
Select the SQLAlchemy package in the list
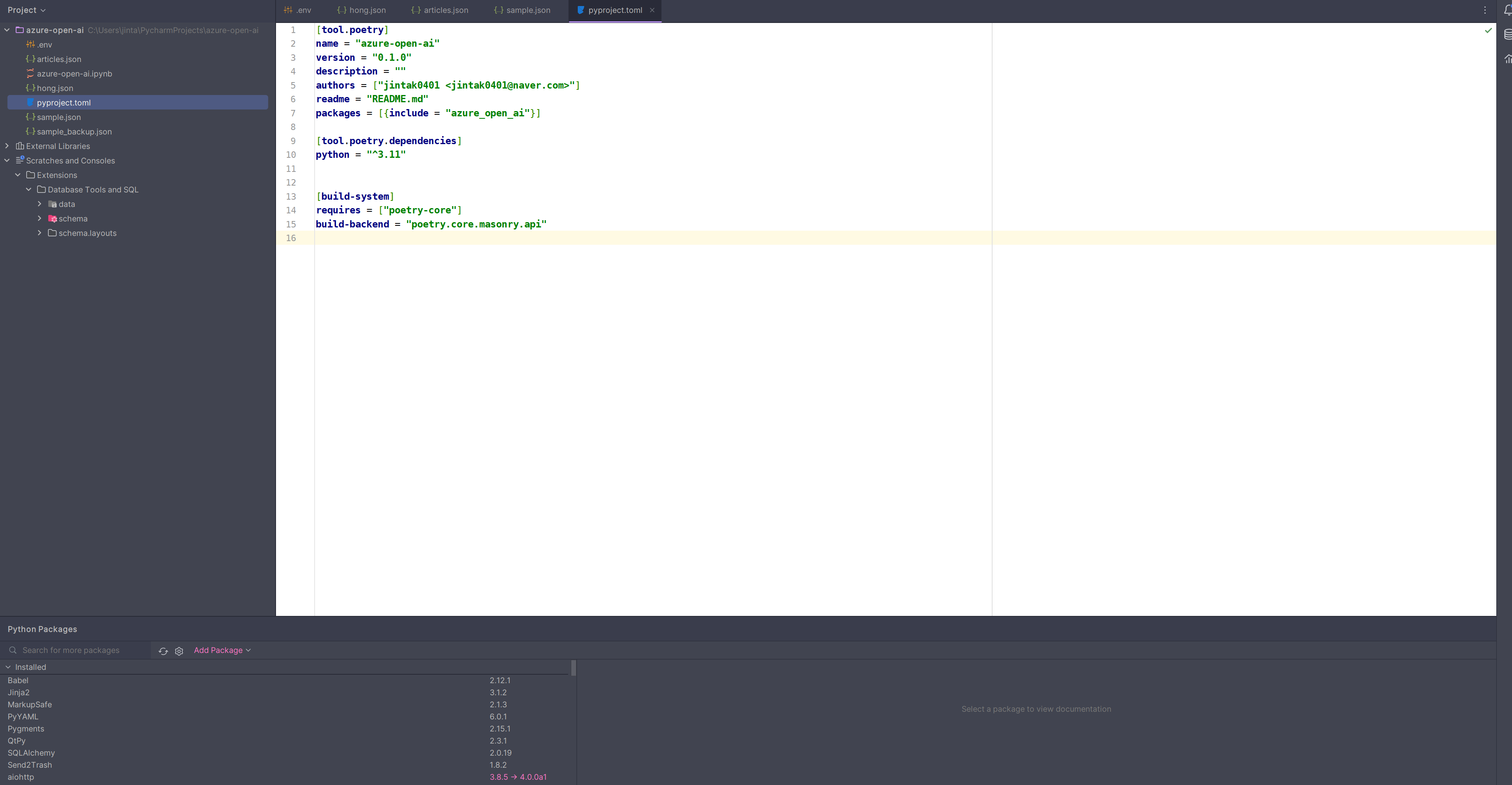click(31, 753)
